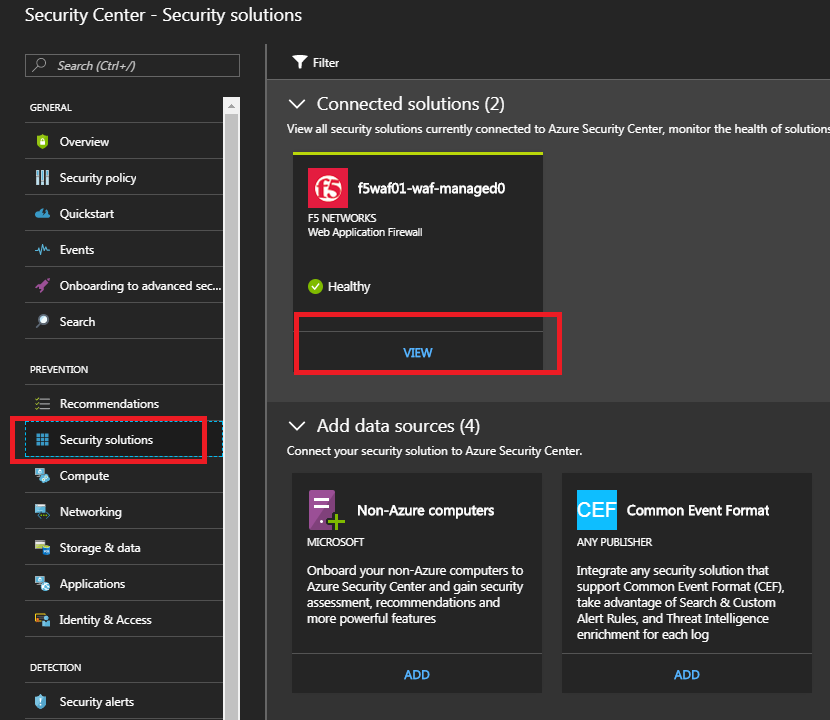Collapse the Connected solutions section
This screenshot has width=830, height=720.
click(x=297, y=104)
